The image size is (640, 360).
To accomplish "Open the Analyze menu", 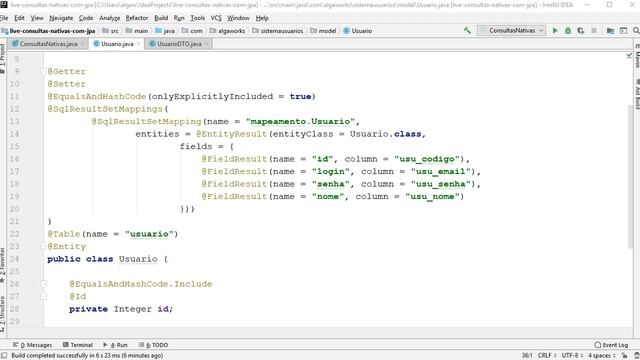I will [109, 18].
